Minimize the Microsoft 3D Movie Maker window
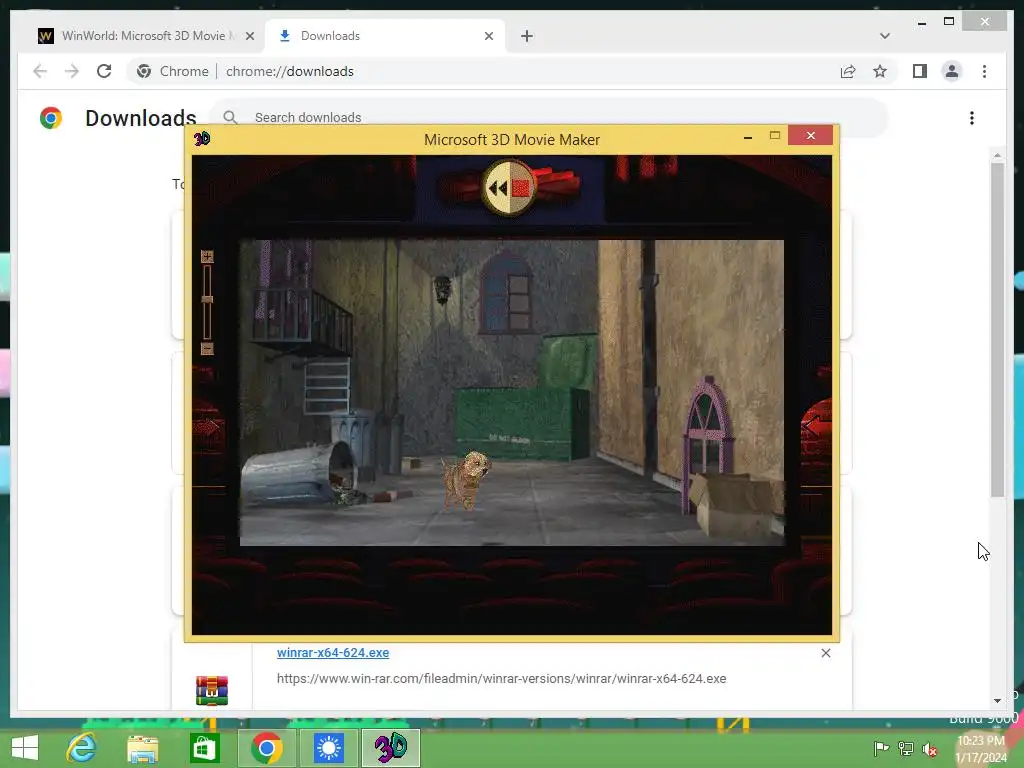The width and height of the screenshot is (1024, 768). pos(748,136)
